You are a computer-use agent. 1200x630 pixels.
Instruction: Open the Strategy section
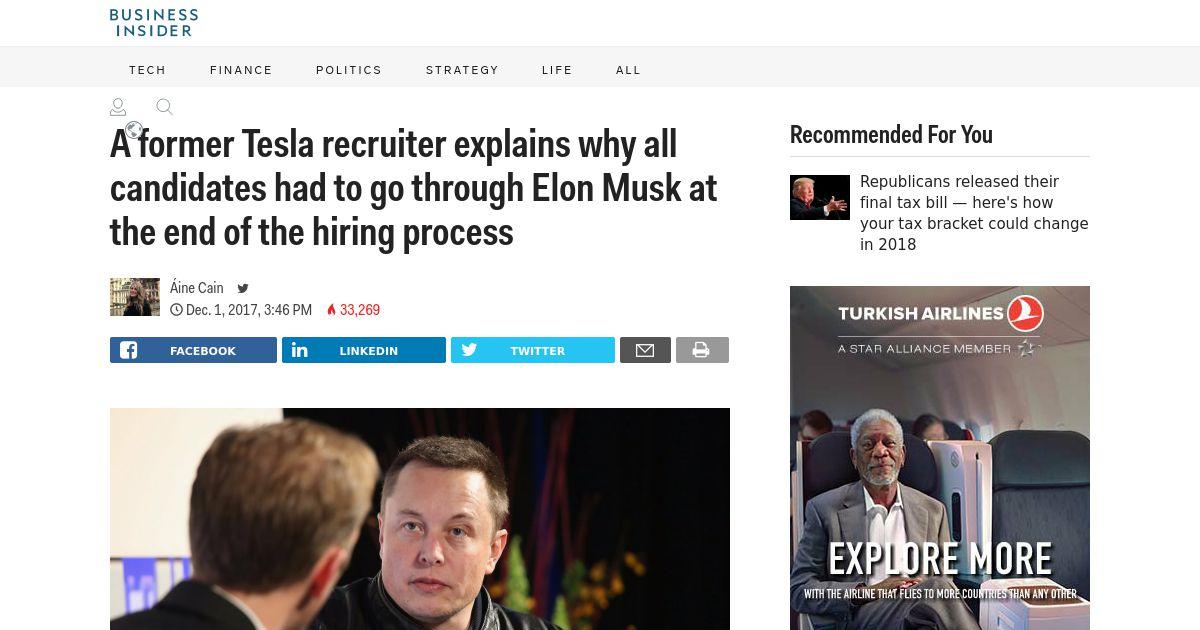point(462,70)
